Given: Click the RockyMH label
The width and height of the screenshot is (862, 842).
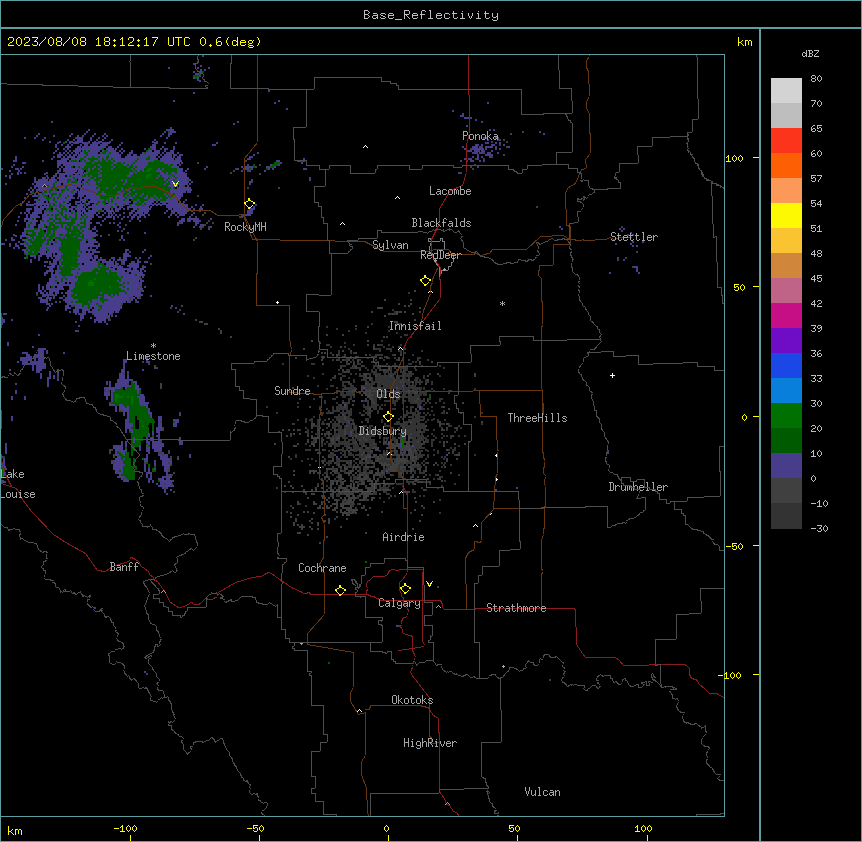Looking at the screenshot, I should 245,227.
